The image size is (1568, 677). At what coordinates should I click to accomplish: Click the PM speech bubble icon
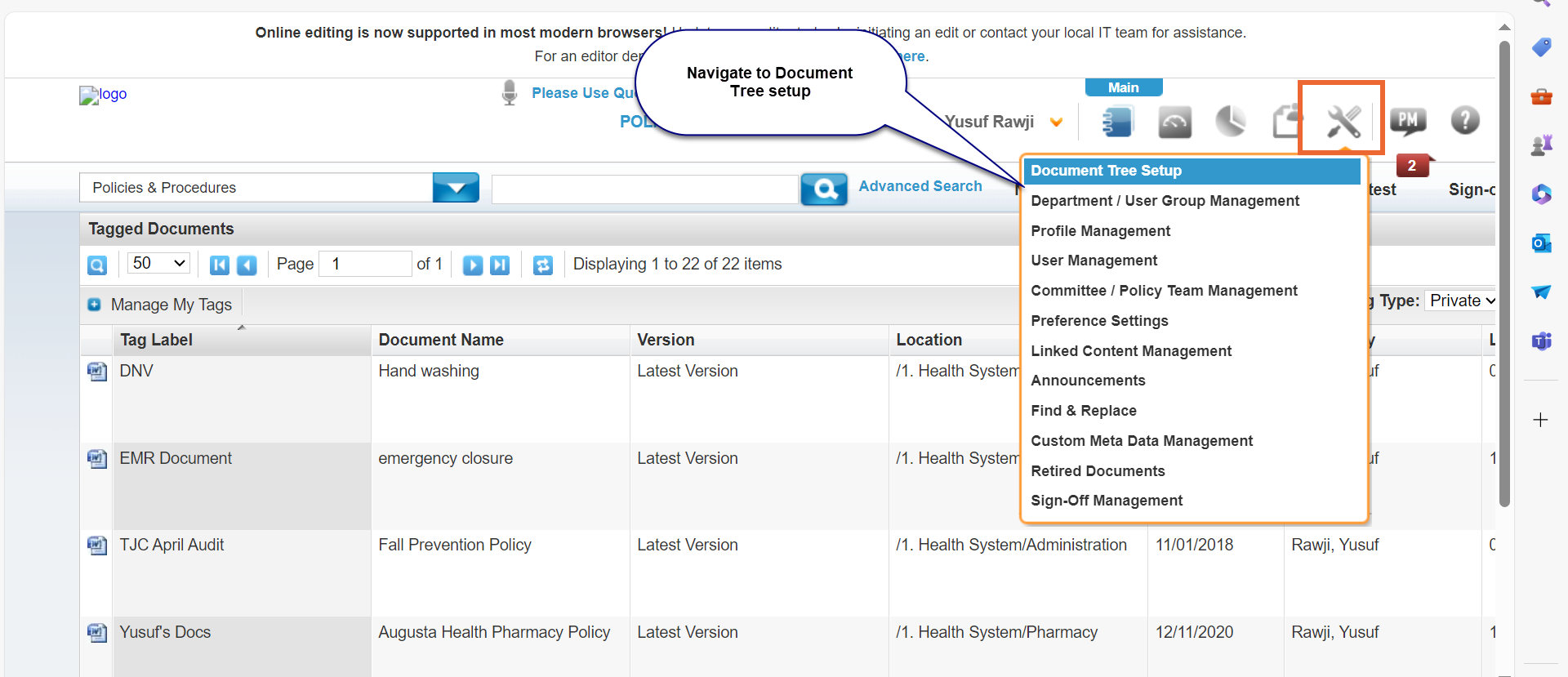pos(1408,122)
